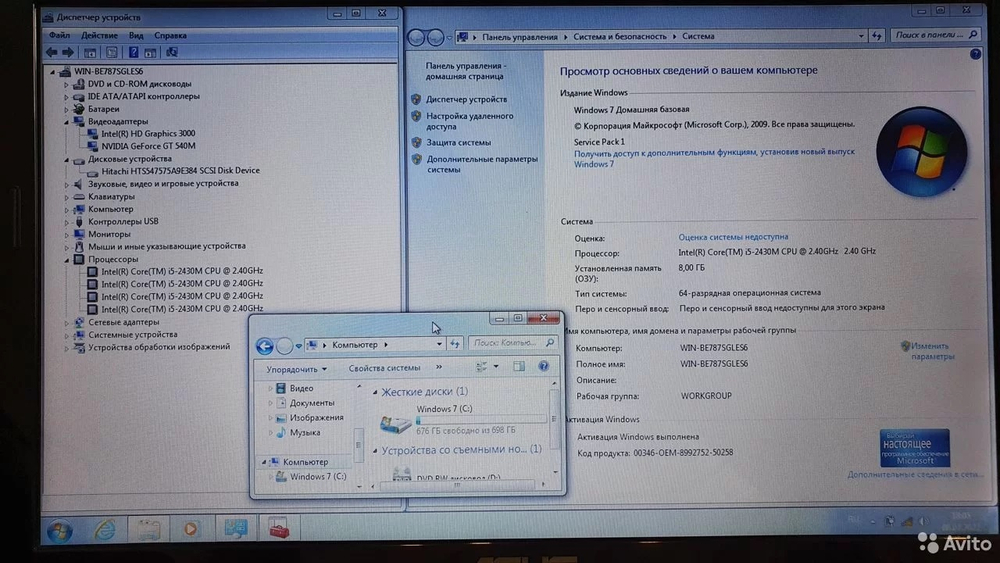Click Оценка системы недоступна link
The image size is (1000, 563).
pyautogui.click(x=733, y=237)
